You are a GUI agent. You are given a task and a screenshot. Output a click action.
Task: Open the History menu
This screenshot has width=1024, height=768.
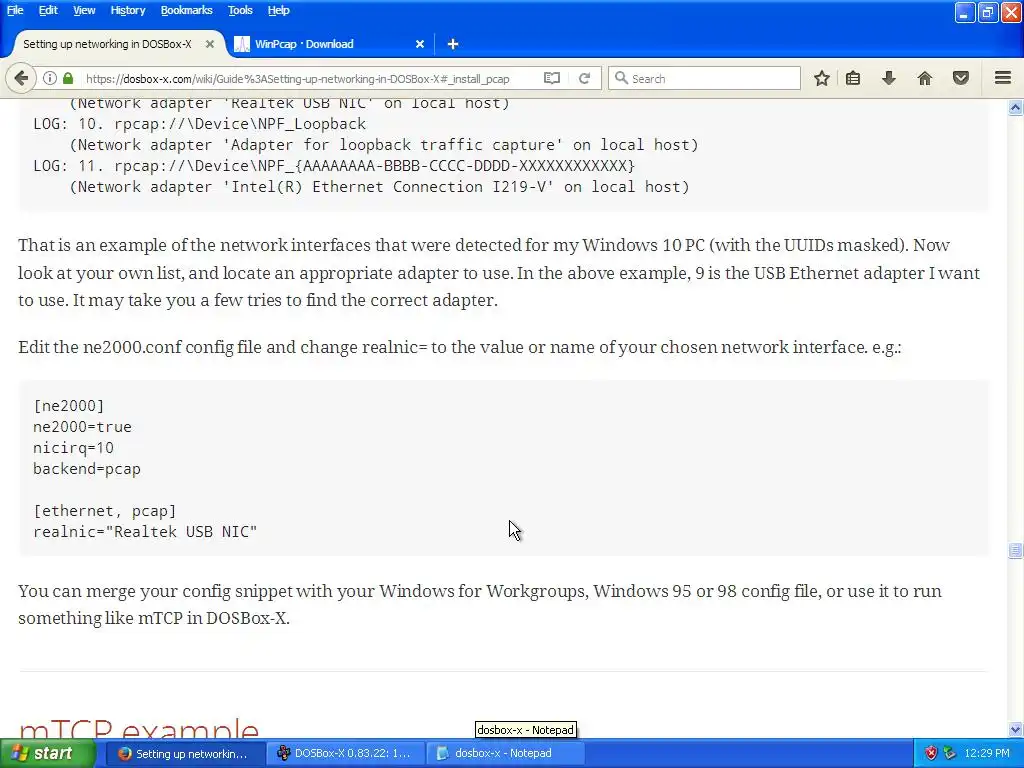127,10
